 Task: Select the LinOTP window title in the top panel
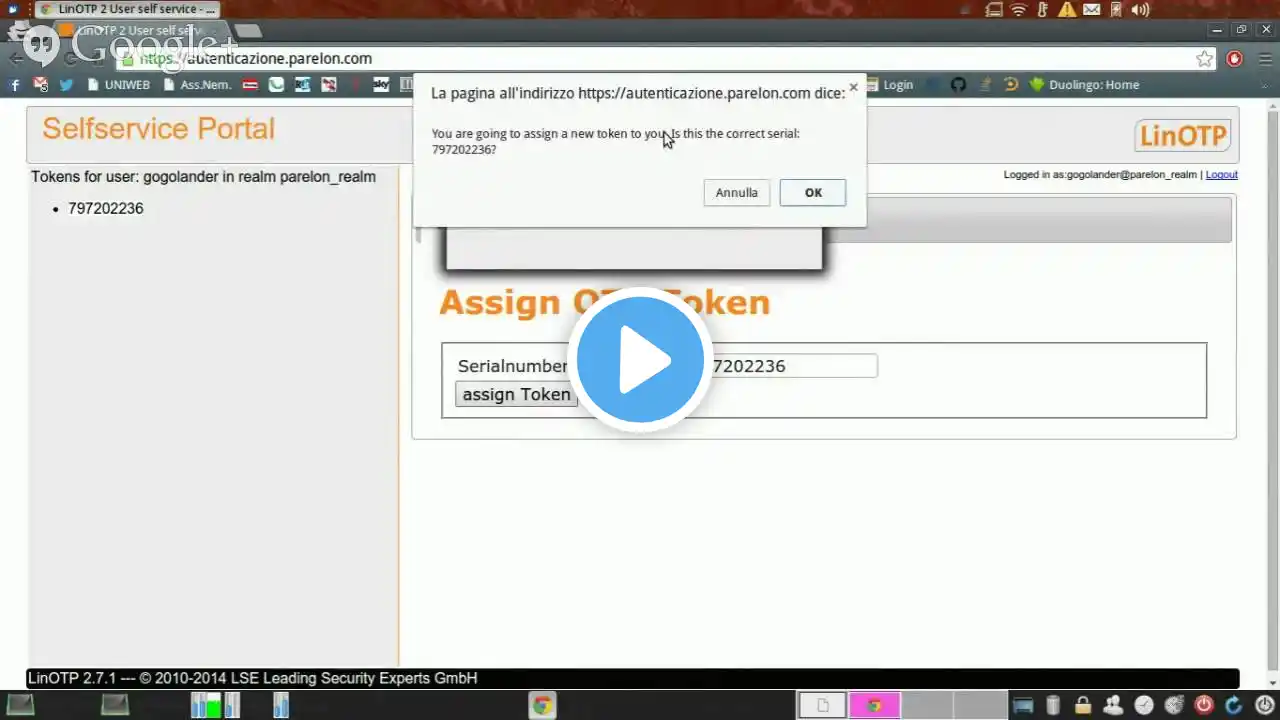pyautogui.click(x=128, y=9)
